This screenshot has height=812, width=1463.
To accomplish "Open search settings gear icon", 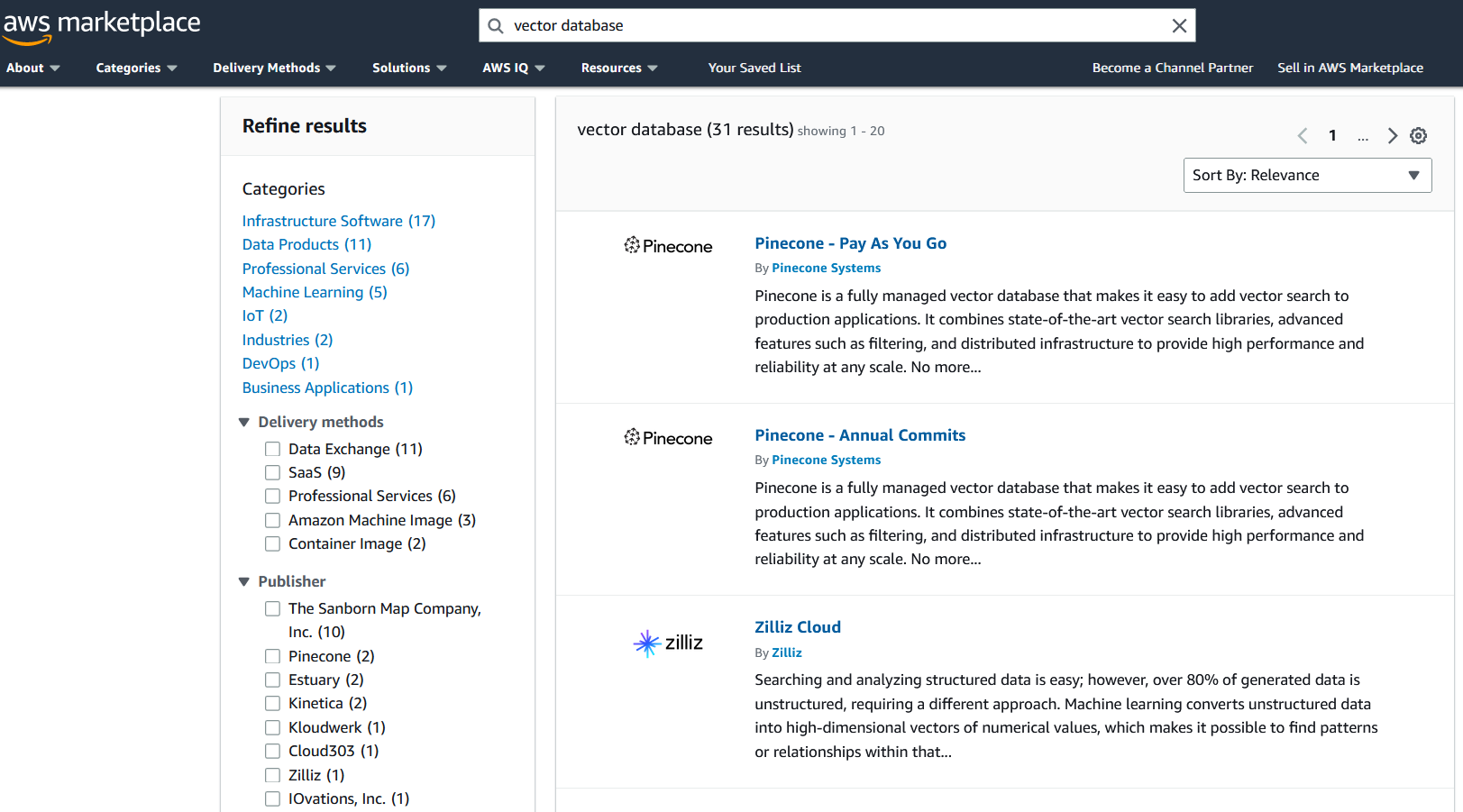I will click(1418, 136).
